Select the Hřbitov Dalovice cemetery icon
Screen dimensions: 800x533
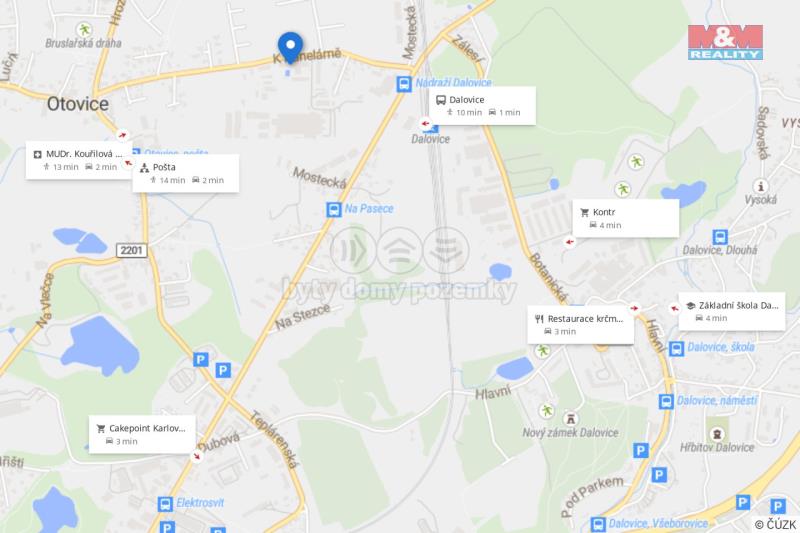pos(717,434)
